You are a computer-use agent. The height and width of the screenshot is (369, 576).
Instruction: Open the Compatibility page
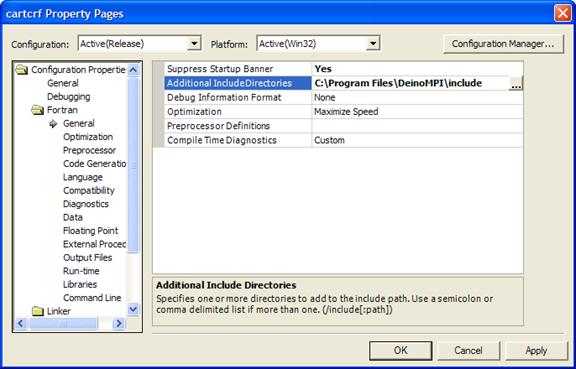pyautogui.click(x=89, y=190)
